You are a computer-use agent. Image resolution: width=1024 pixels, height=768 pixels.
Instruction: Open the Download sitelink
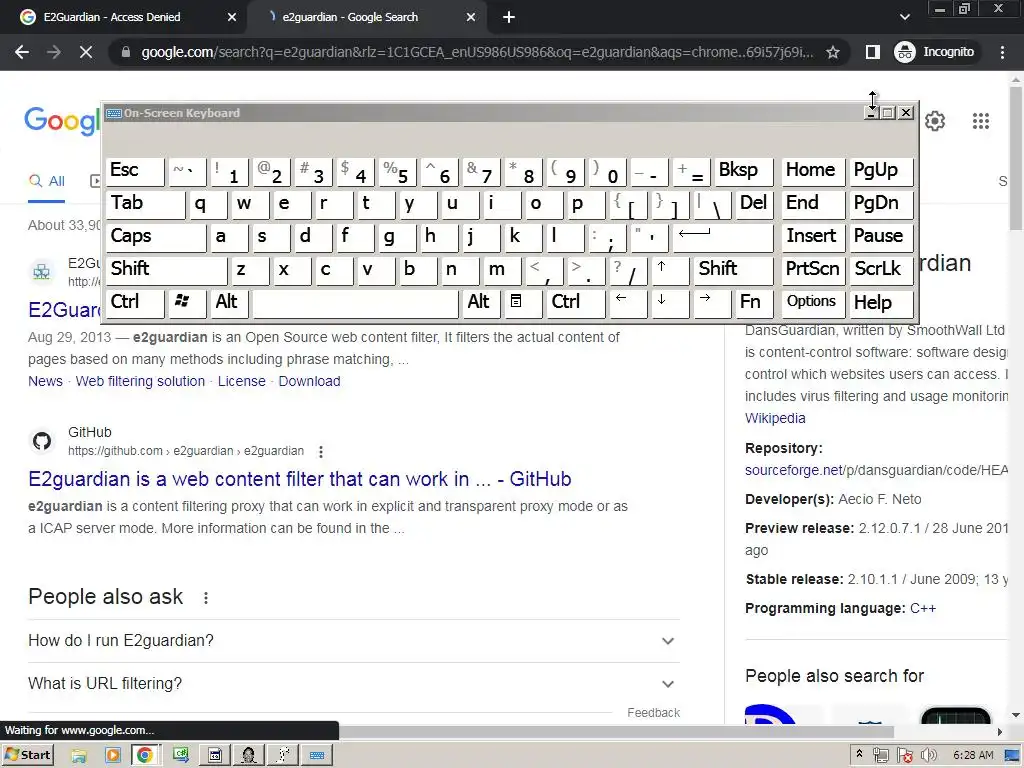(310, 381)
